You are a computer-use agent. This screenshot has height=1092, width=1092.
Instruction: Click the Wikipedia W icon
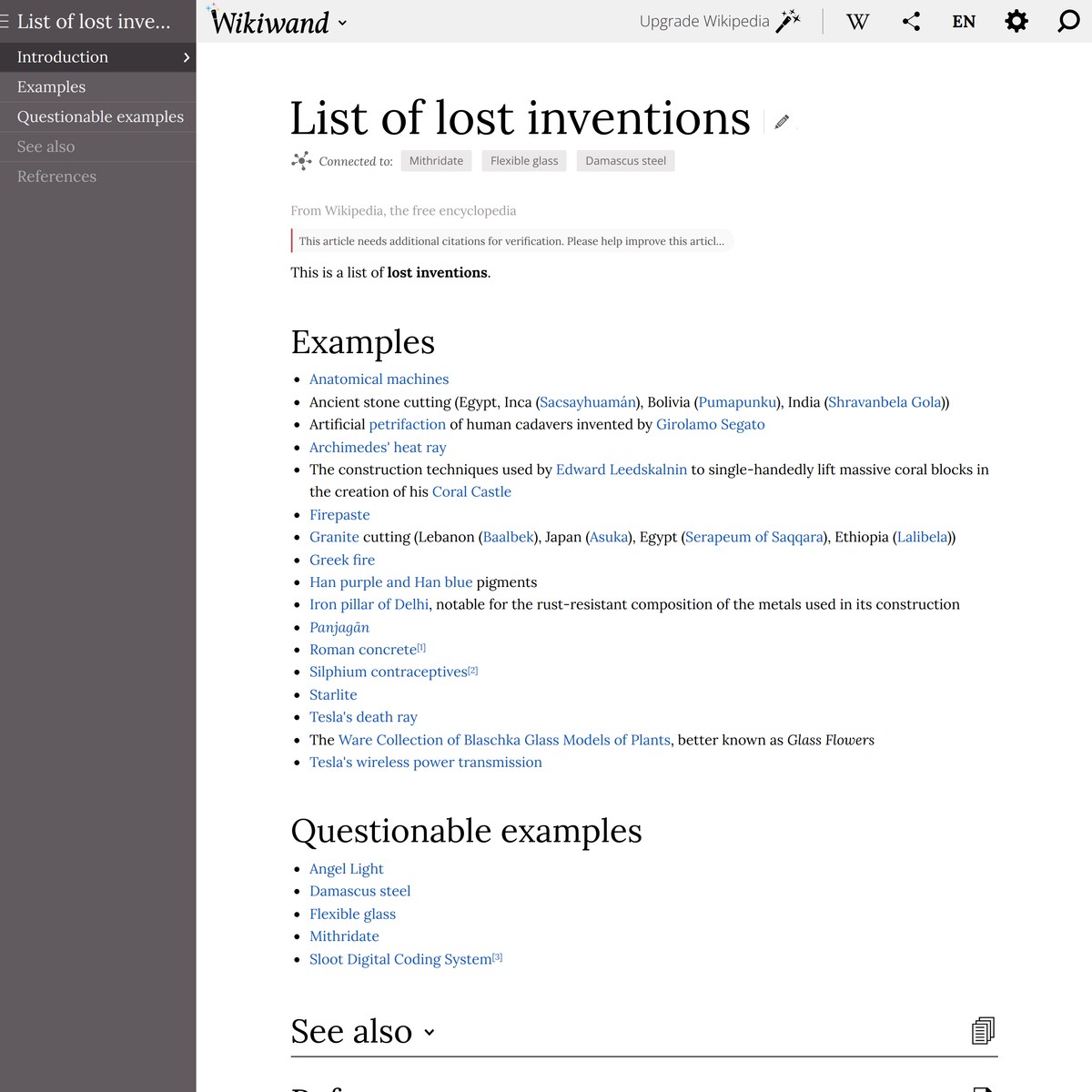pos(857,22)
